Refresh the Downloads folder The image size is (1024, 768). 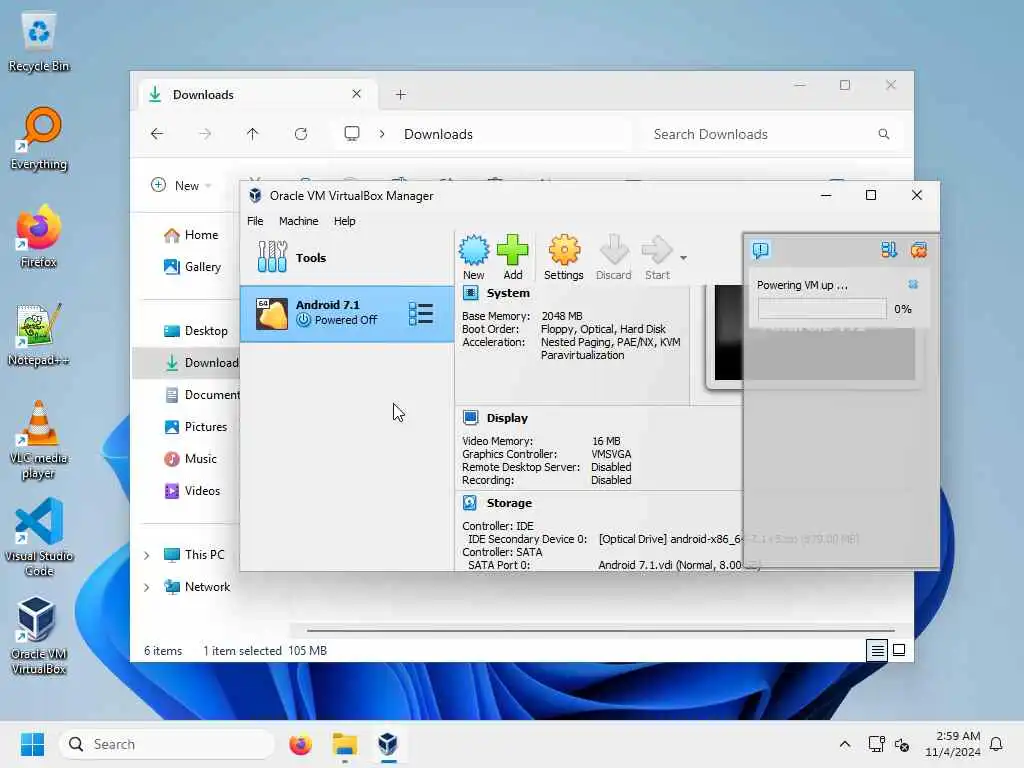coord(300,134)
